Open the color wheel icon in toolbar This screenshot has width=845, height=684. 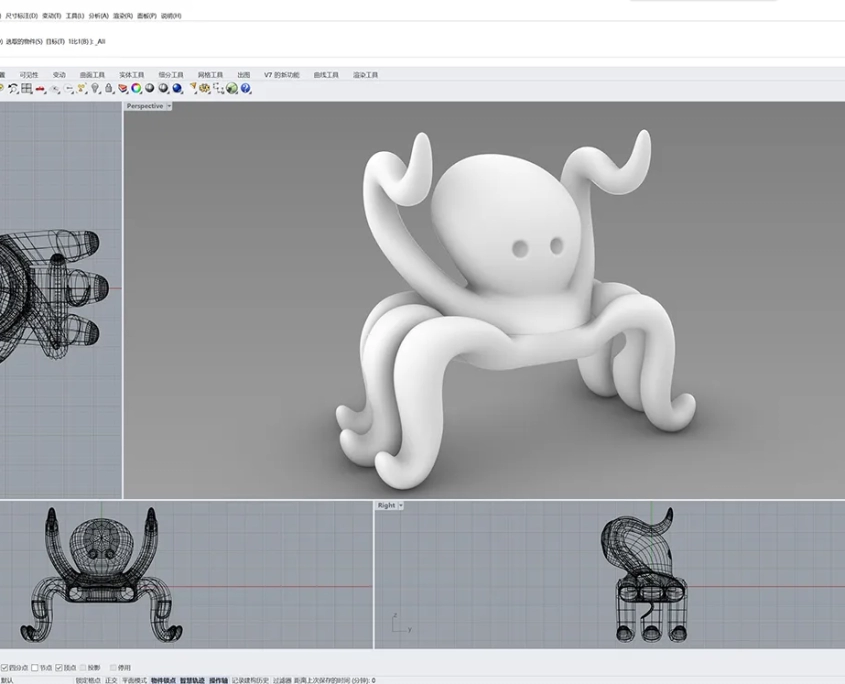click(x=136, y=88)
